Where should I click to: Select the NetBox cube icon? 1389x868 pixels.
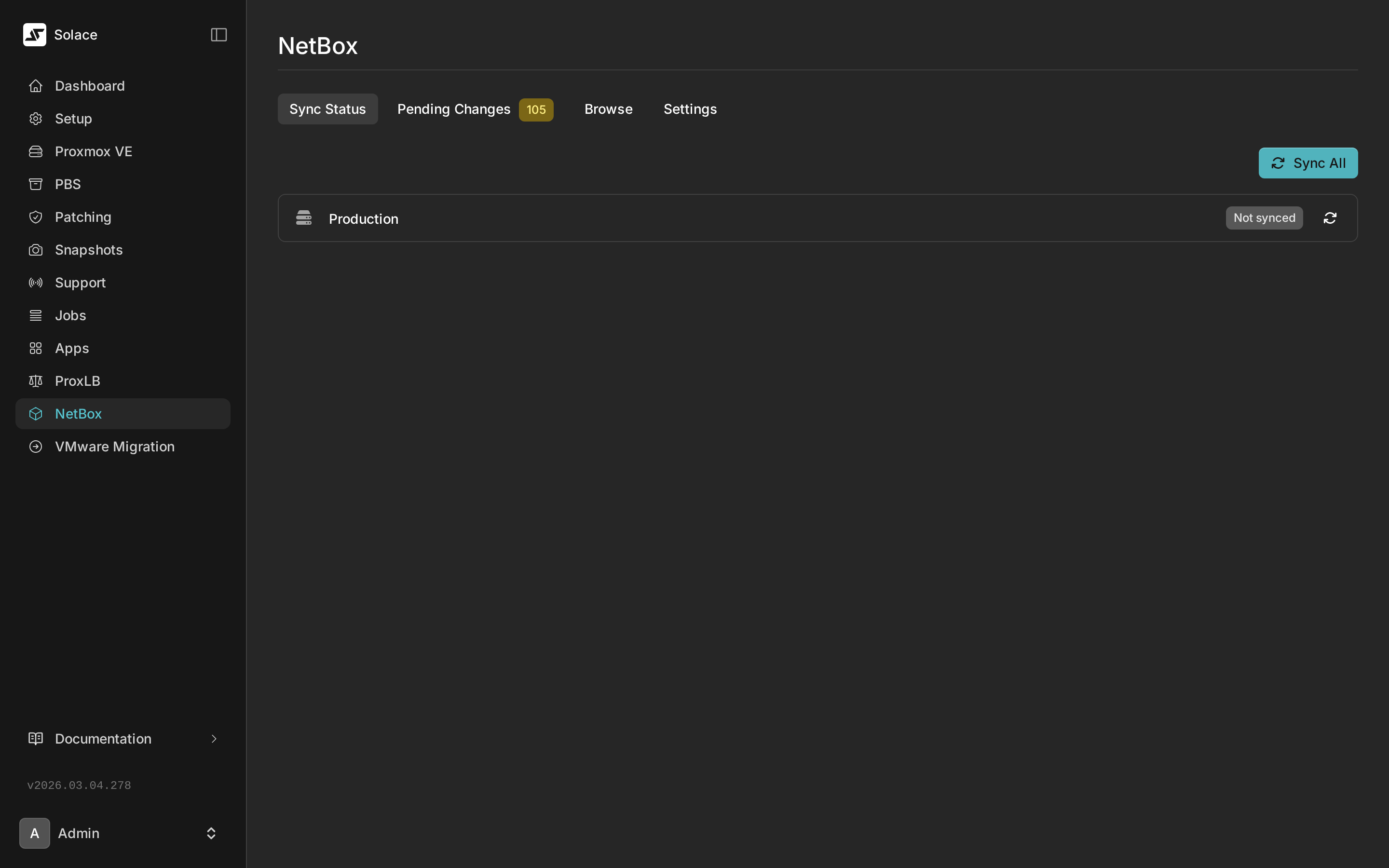[35, 413]
